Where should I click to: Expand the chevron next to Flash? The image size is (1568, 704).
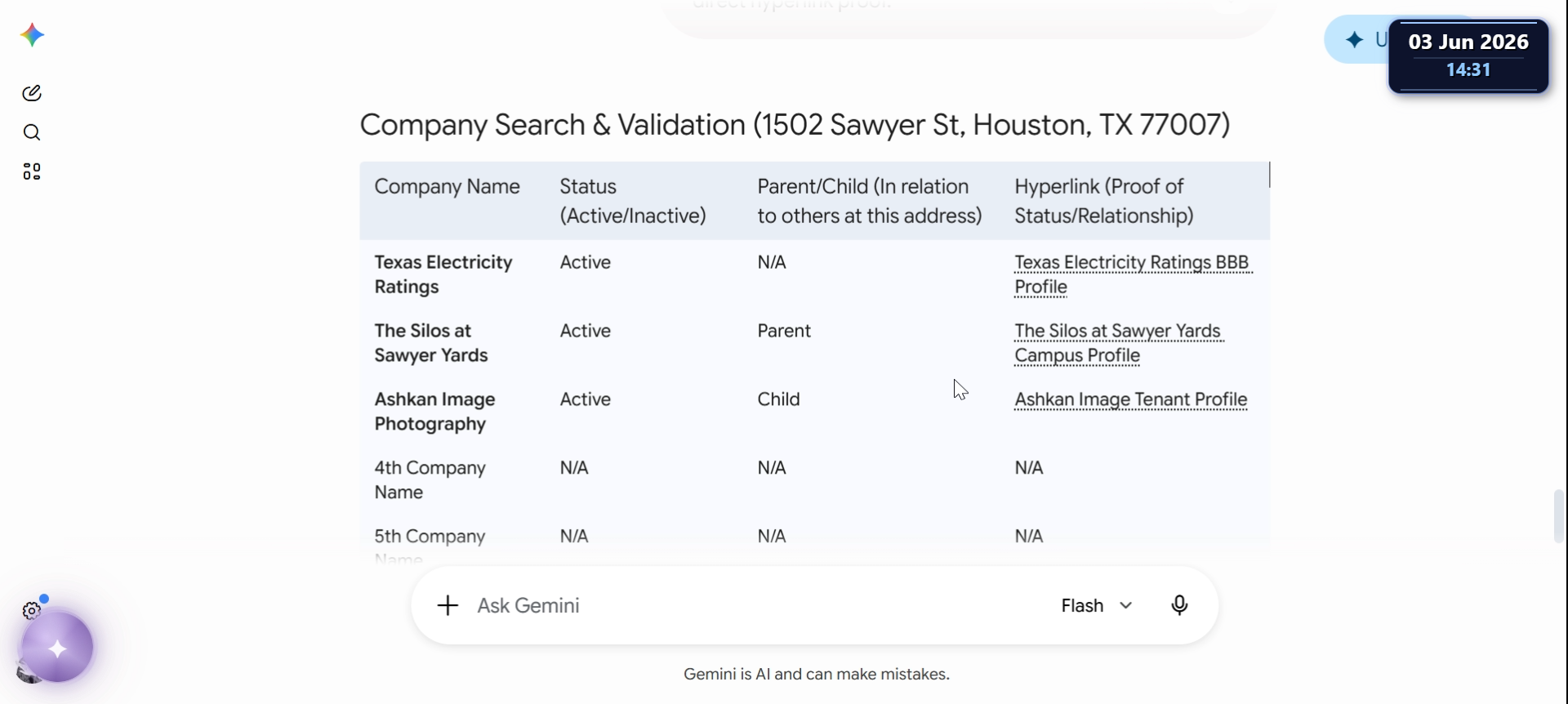tap(1126, 606)
